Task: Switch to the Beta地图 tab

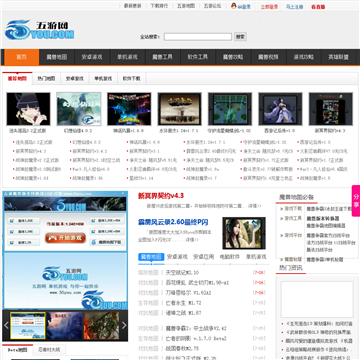Action: point(18,350)
